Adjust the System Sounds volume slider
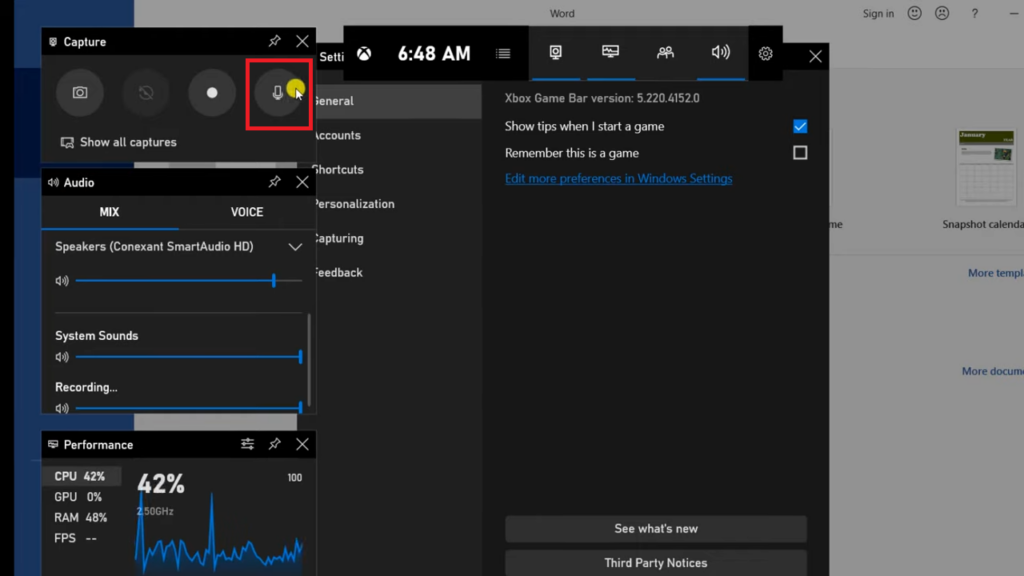Image resolution: width=1024 pixels, height=576 pixels. (189, 357)
